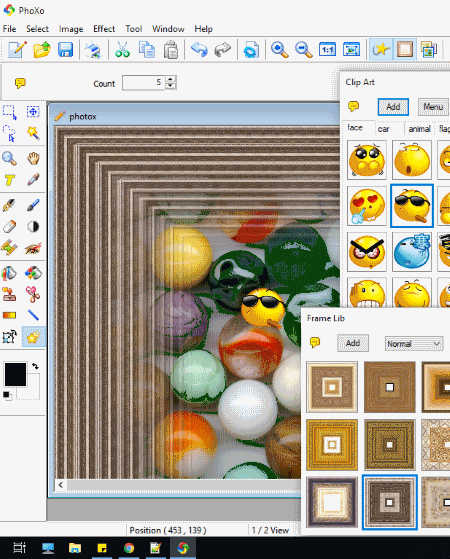The height and width of the screenshot is (559, 450).
Task: Click the Zoom In magnifier icon
Action: pyautogui.click(x=279, y=50)
